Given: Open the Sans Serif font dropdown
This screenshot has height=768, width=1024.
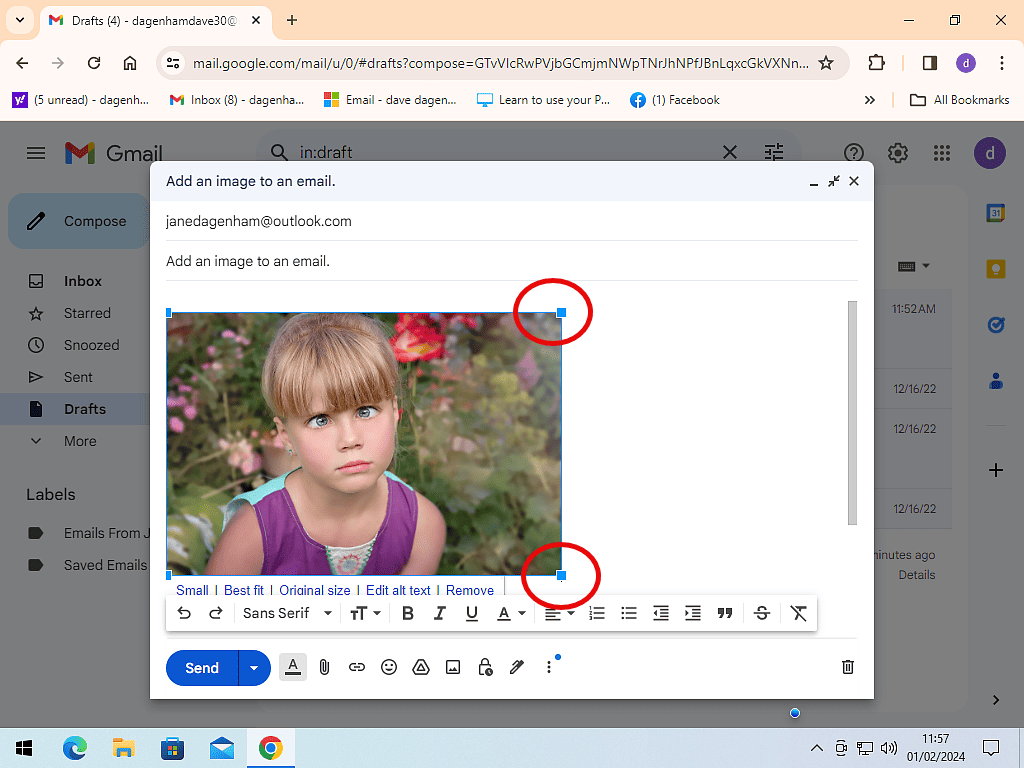Looking at the screenshot, I should point(287,613).
